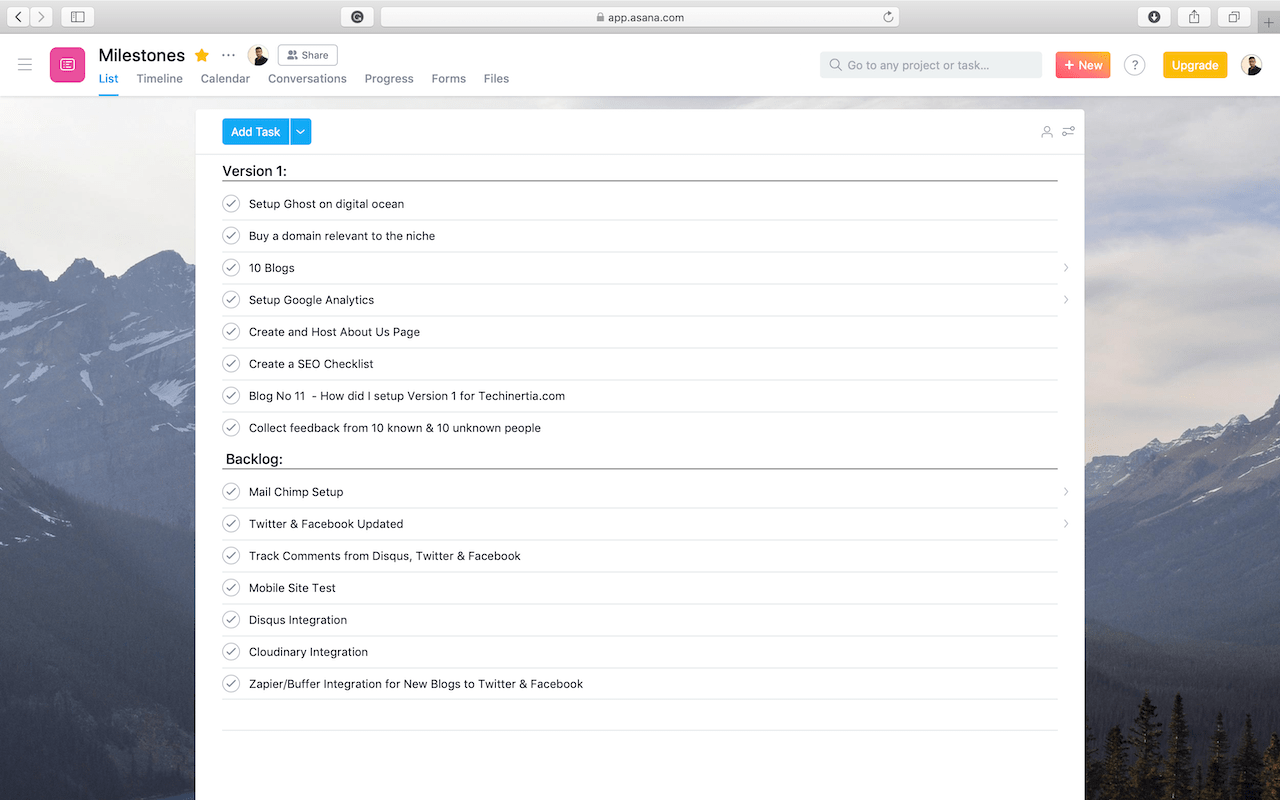Open the Files tab
Screen dimensions: 1280x800
(x=496, y=79)
